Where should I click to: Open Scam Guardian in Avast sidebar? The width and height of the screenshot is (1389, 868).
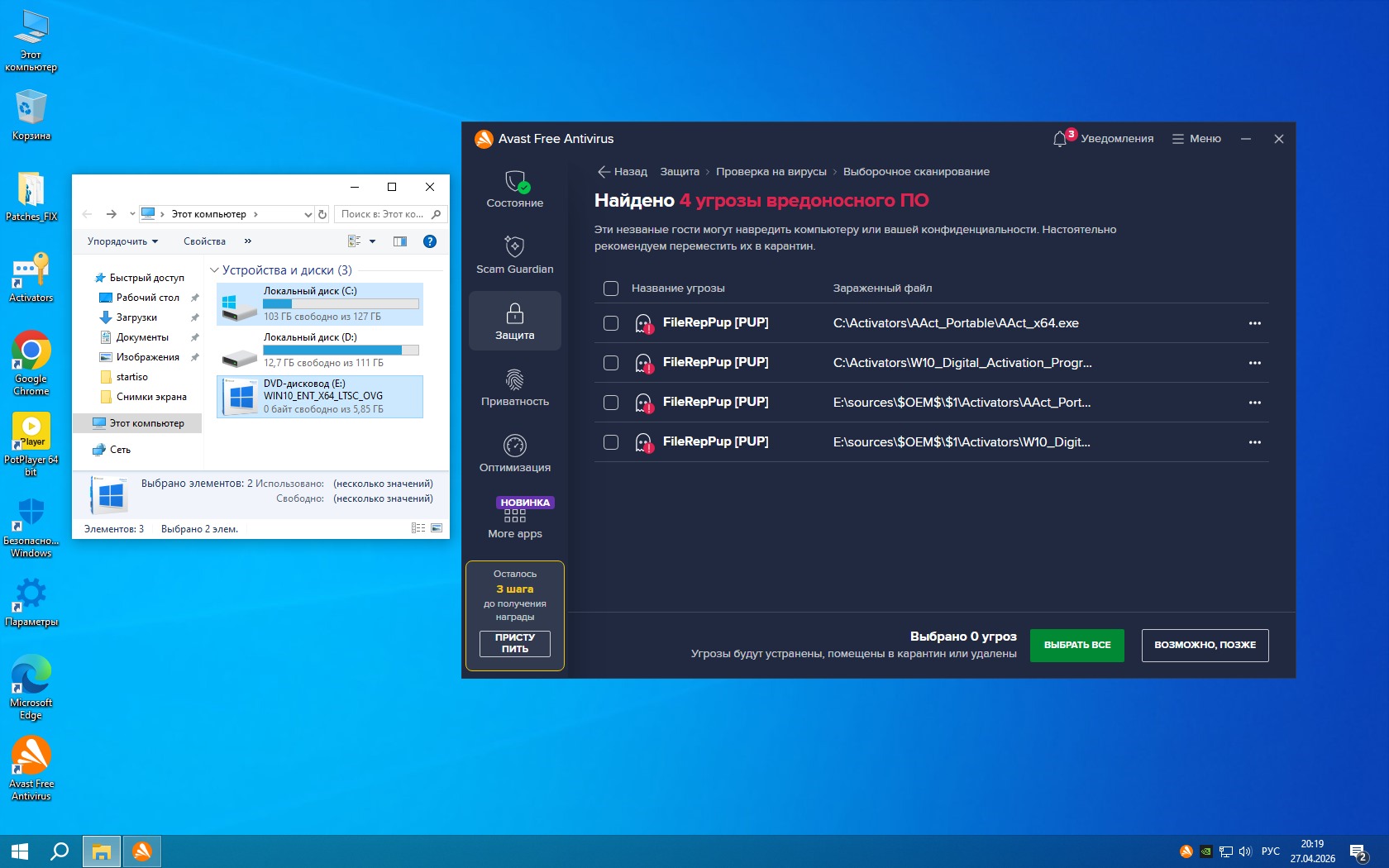pos(514,255)
